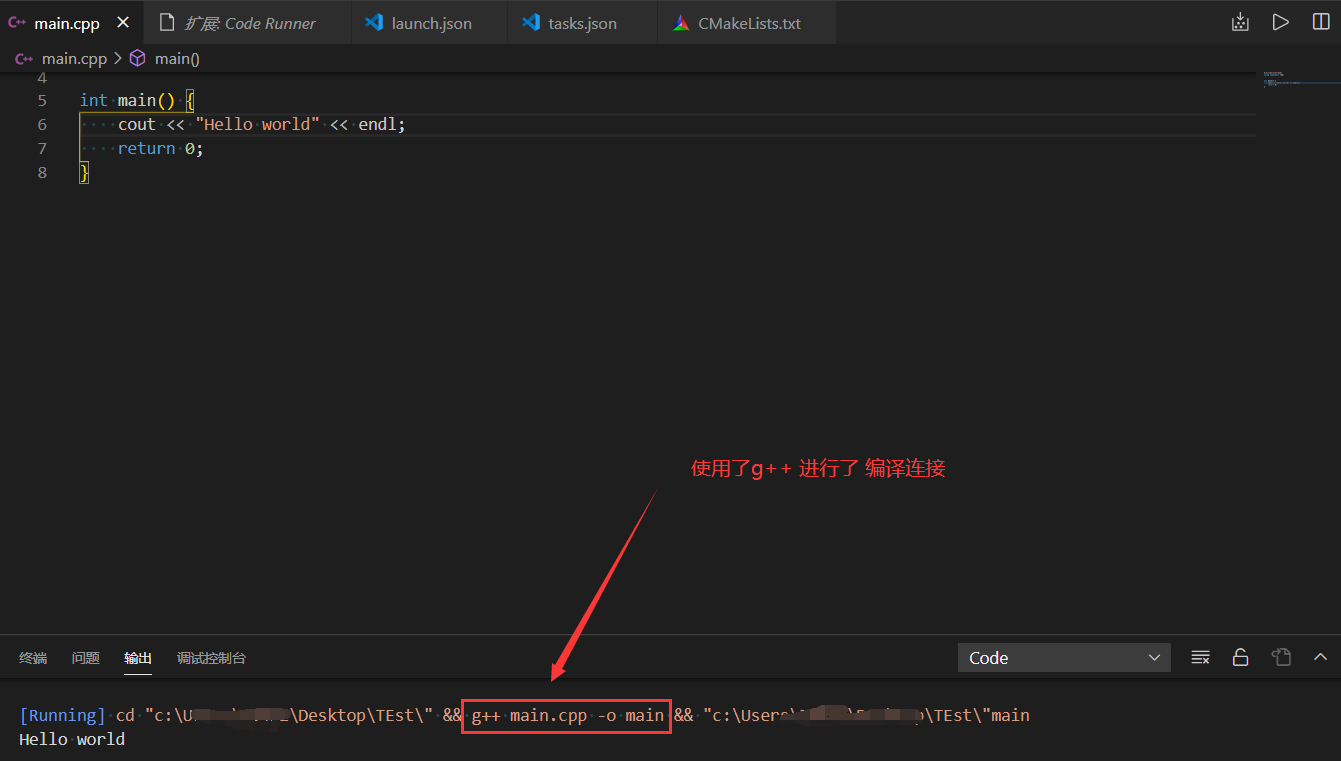Toggle the output scroll lock
1341x761 pixels.
(x=1240, y=657)
